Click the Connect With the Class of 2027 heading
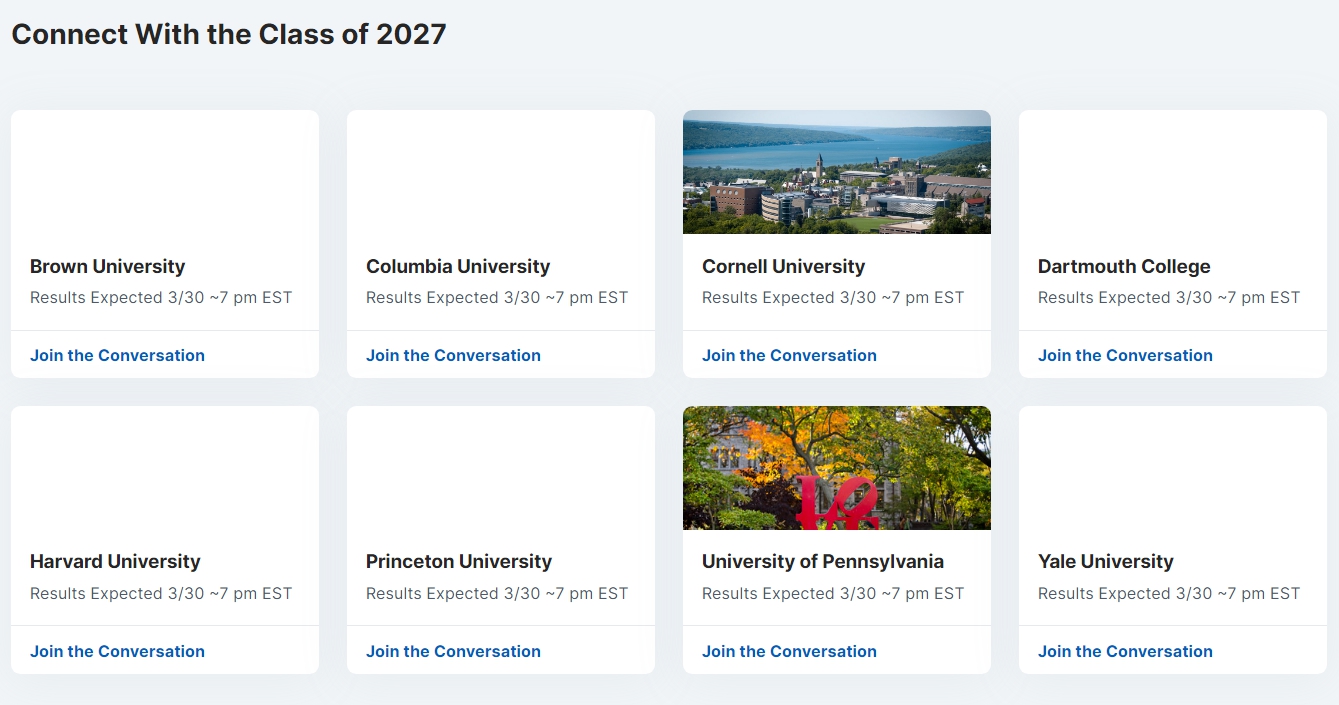 (229, 34)
